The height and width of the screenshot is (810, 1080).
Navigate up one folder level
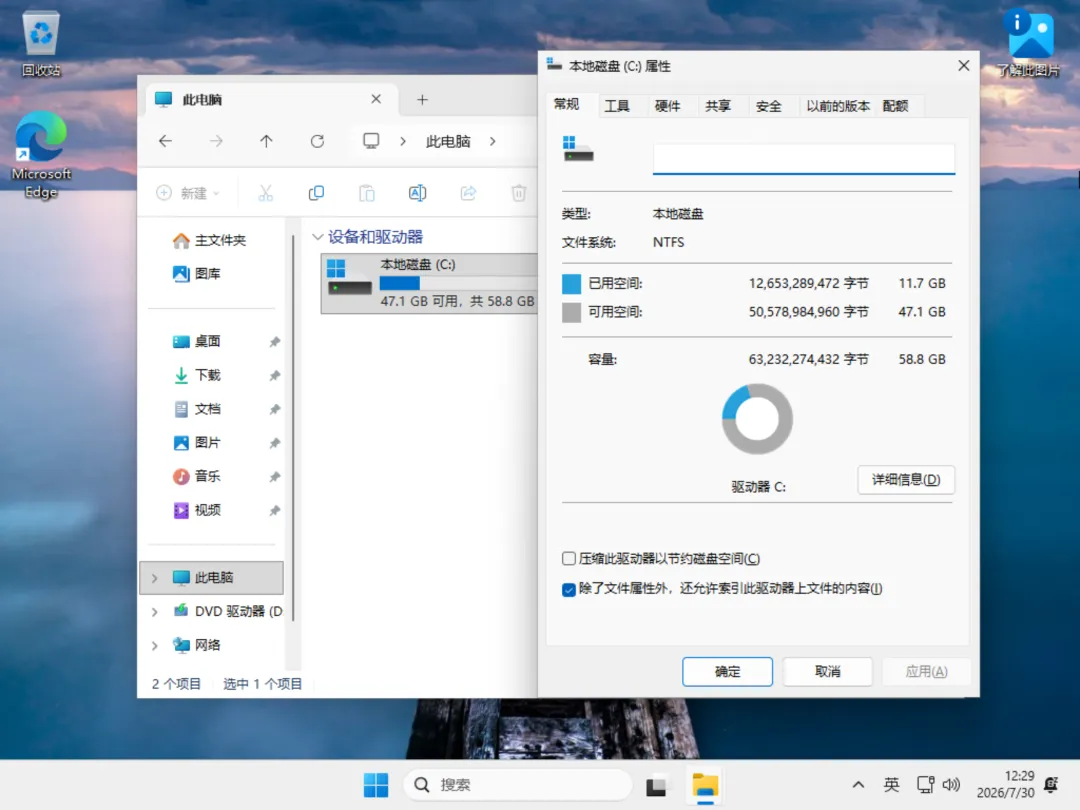[x=267, y=141]
